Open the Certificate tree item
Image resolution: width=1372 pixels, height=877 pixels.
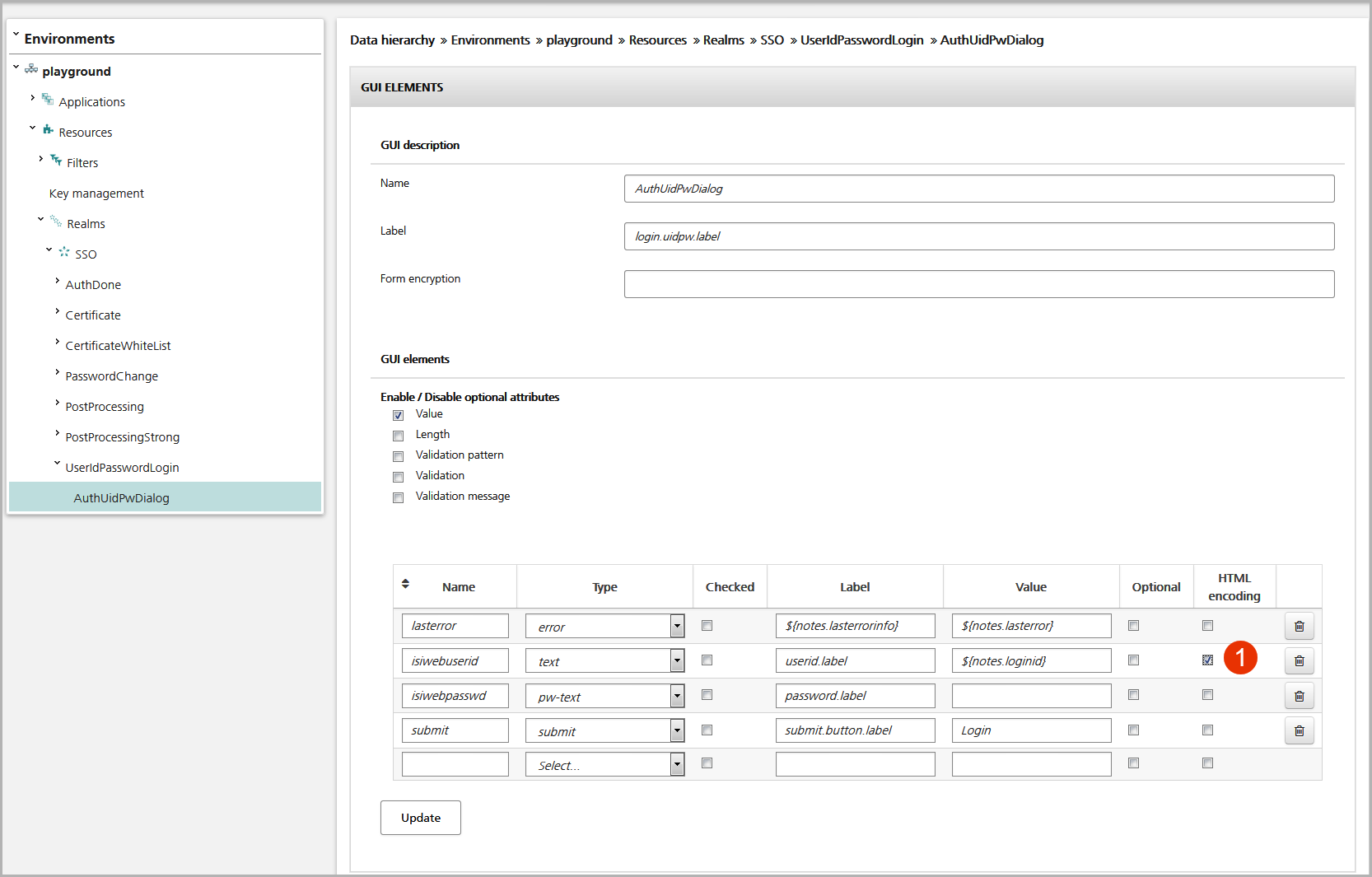pyautogui.click(x=93, y=315)
